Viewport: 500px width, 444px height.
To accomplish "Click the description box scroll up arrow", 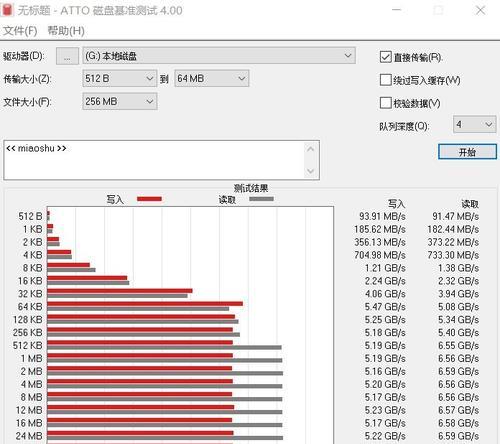I will [x=311, y=149].
